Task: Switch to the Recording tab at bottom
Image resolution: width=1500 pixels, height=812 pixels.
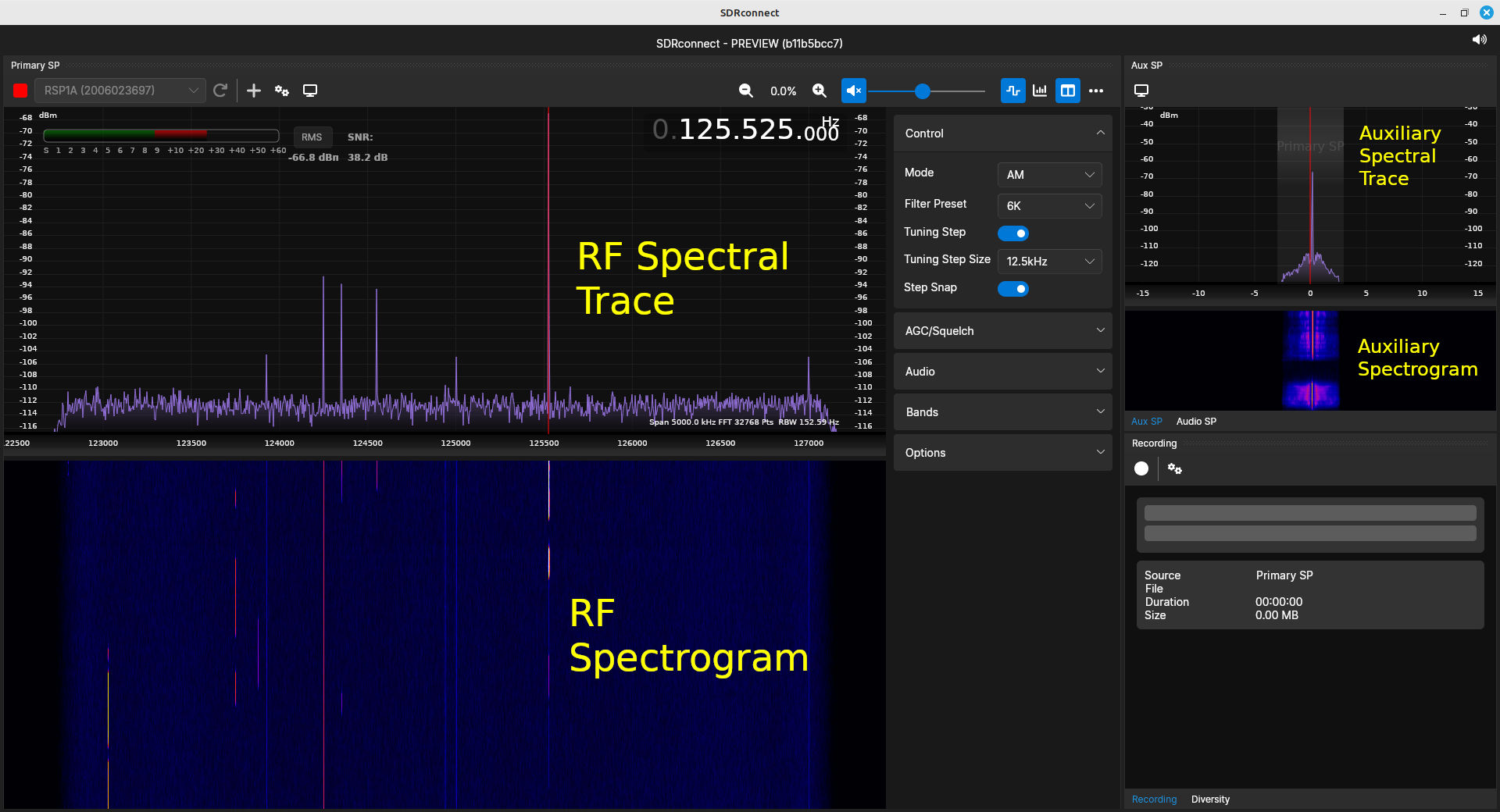Action: pos(1154,800)
